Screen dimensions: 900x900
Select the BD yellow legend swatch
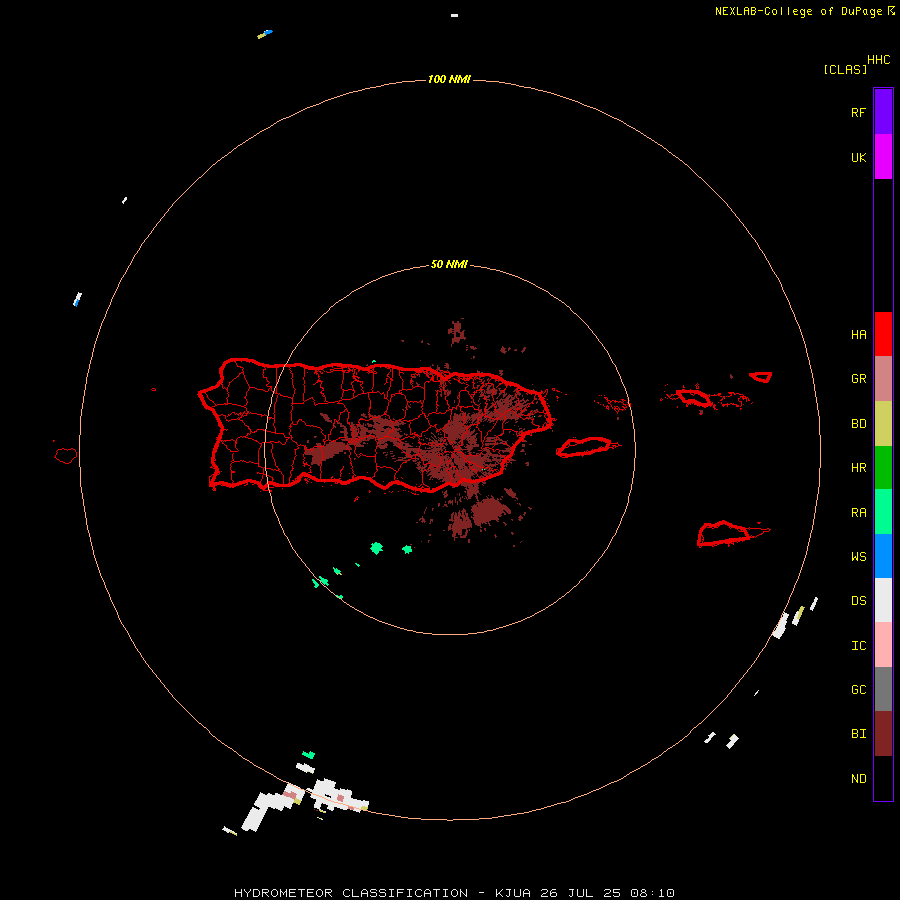coord(883,423)
